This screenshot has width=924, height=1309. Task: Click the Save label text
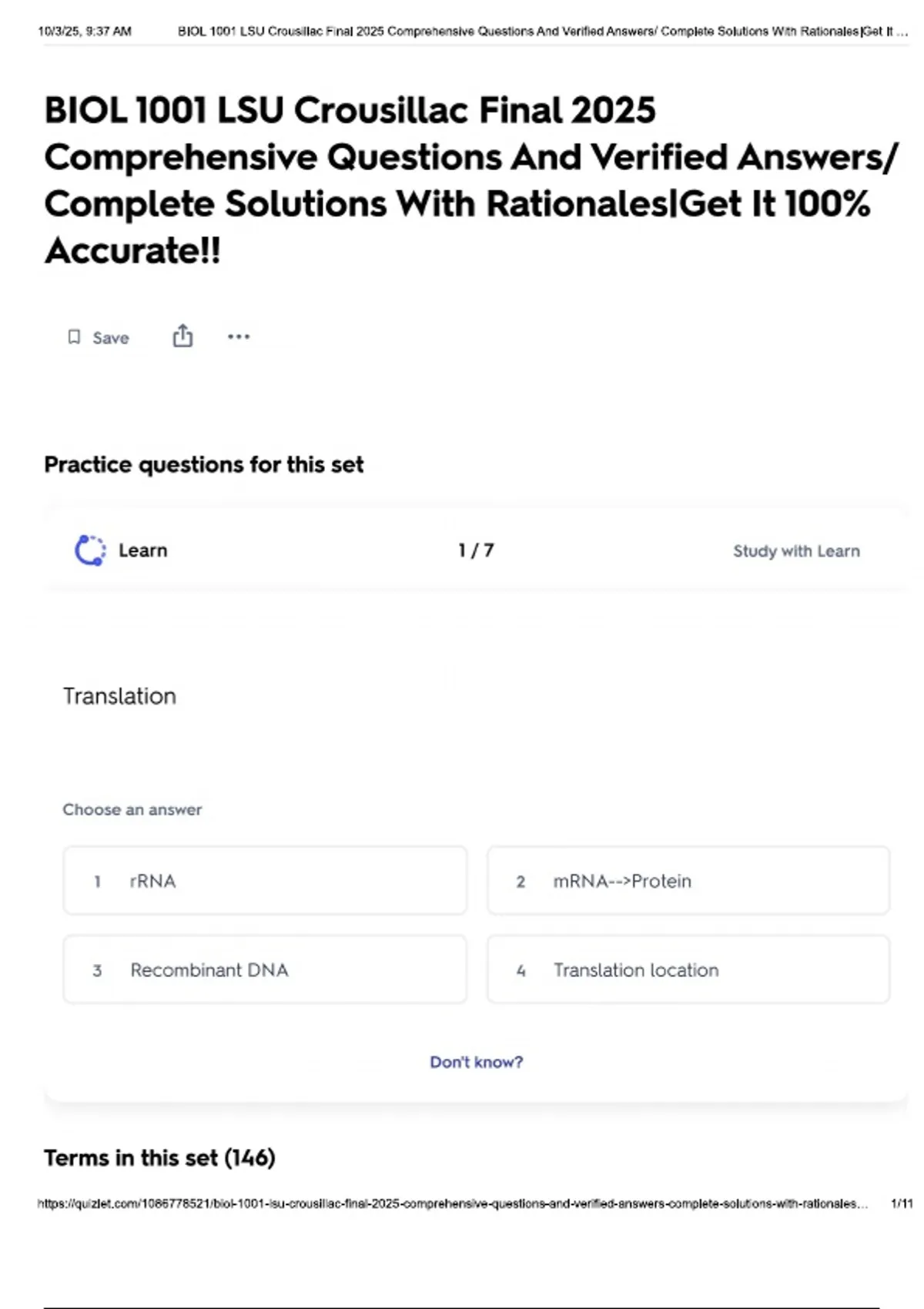point(111,338)
